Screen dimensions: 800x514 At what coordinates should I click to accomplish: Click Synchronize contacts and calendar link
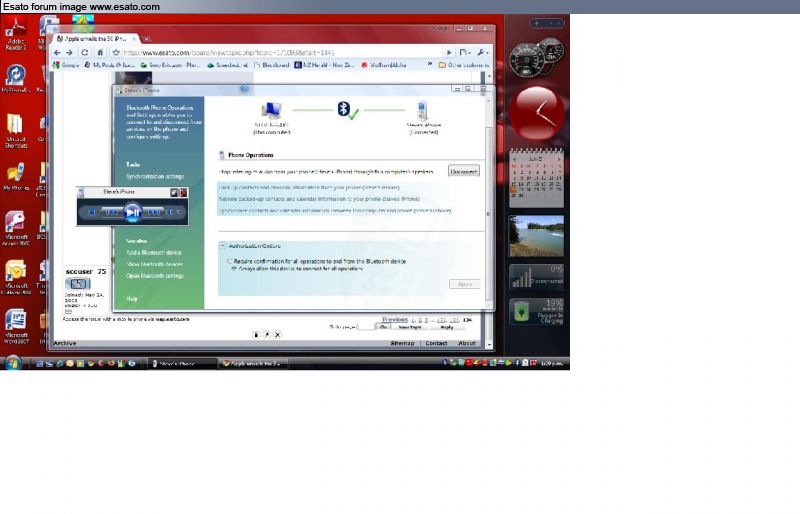(x=335, y=210)
